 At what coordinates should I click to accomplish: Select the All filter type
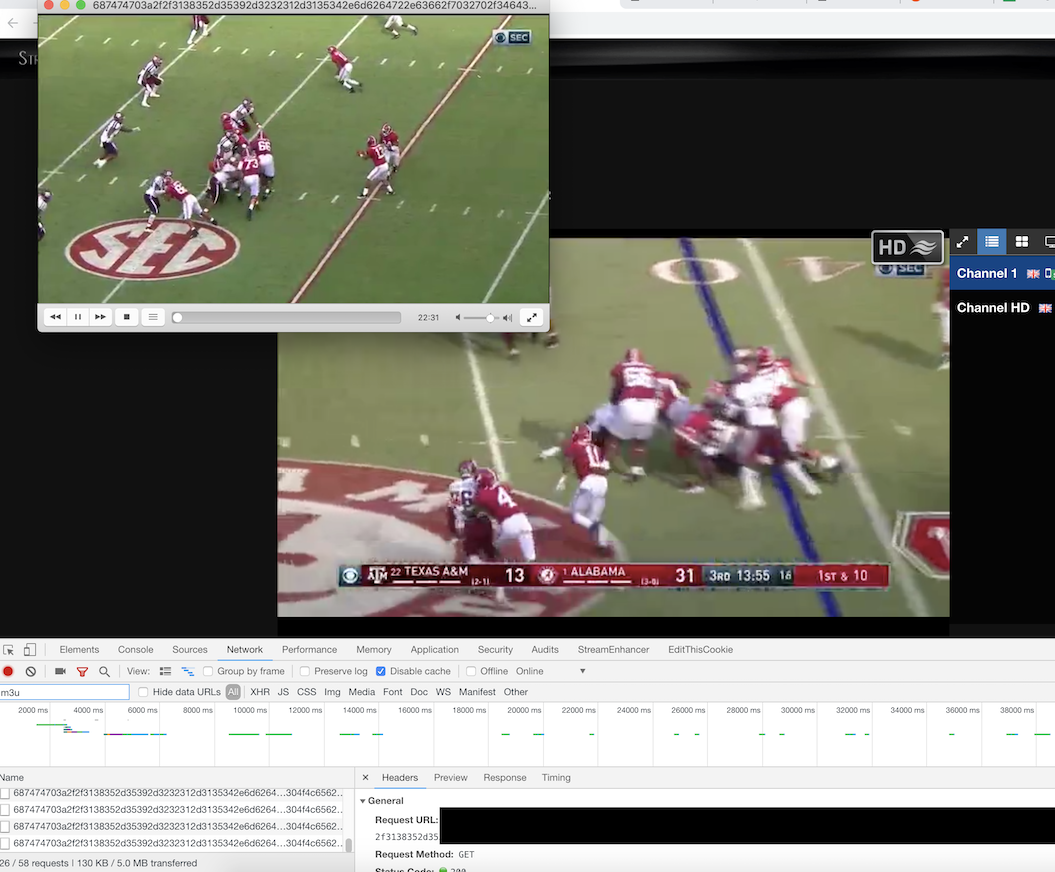click(233, 692)
